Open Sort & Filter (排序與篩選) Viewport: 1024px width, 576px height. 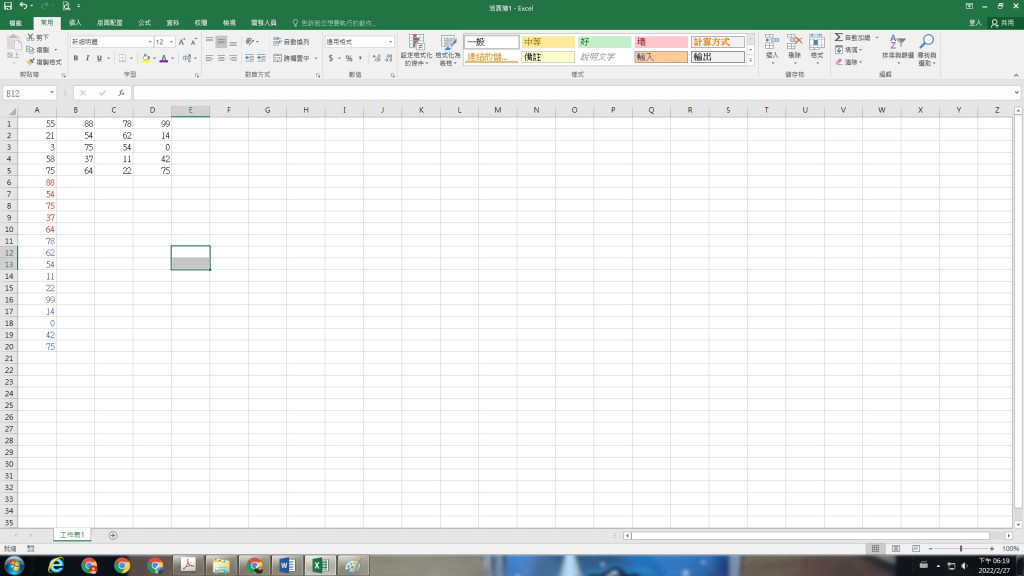click(898, 50)
